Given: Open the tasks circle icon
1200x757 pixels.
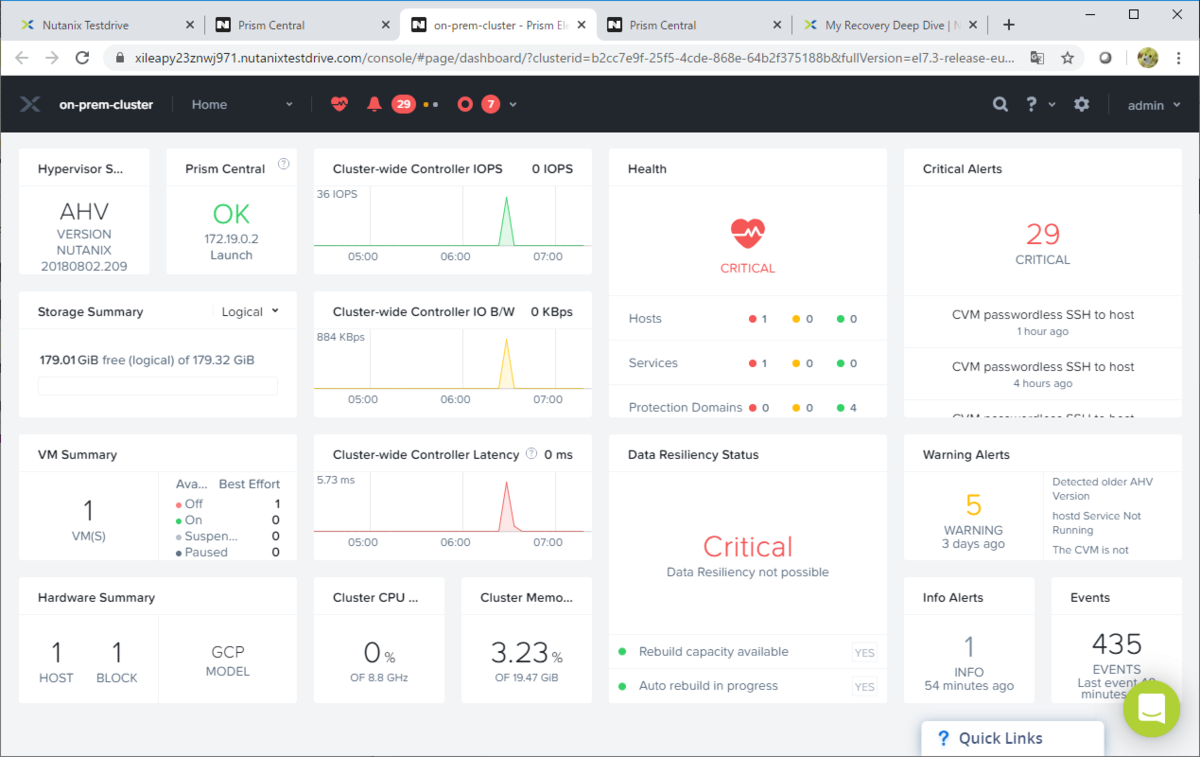Looking at the screenshot, I should [464, 104].
